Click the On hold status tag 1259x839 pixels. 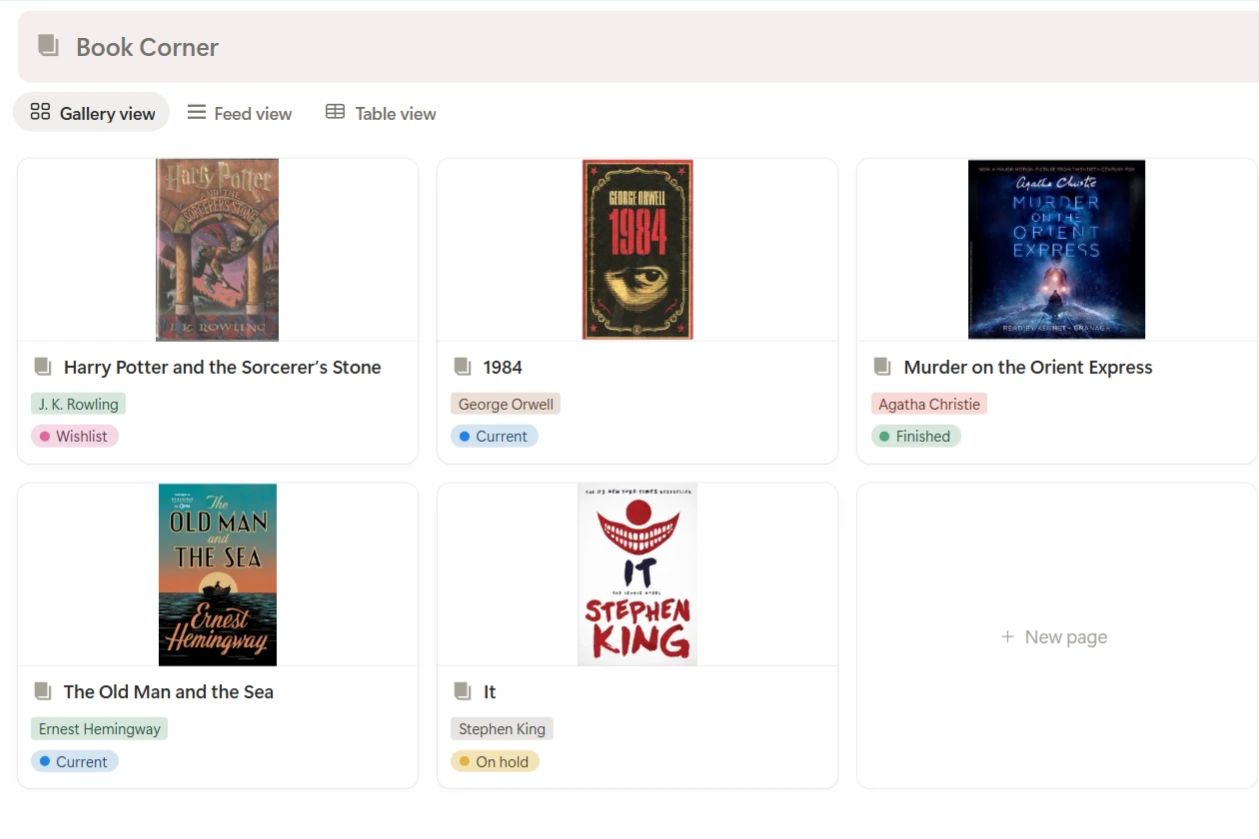pyautogui.click(x=495, y=762)
